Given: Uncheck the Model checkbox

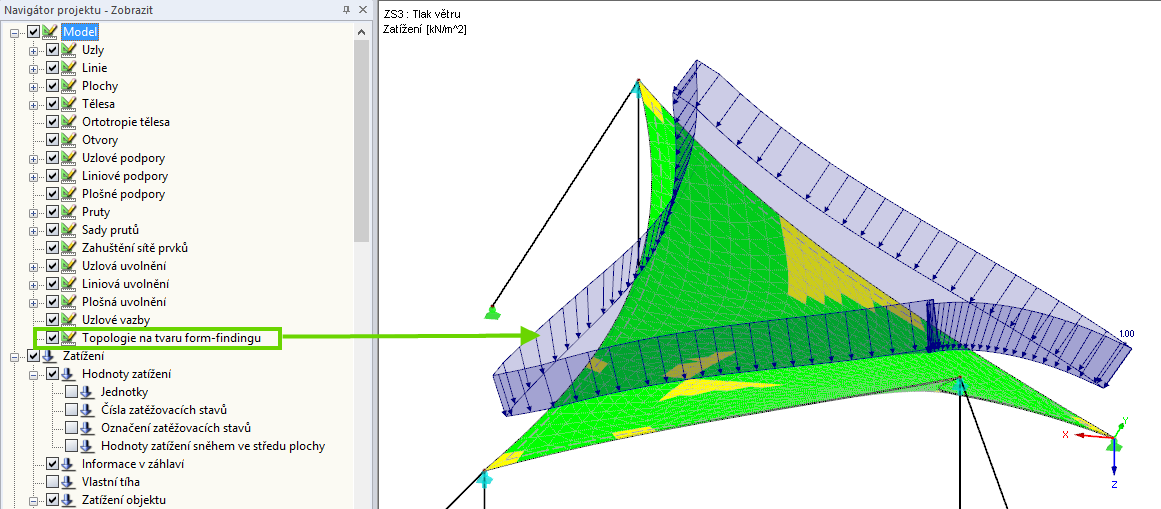Looking at the screenshot, I should pyautogui.click(x=33, y=32).
